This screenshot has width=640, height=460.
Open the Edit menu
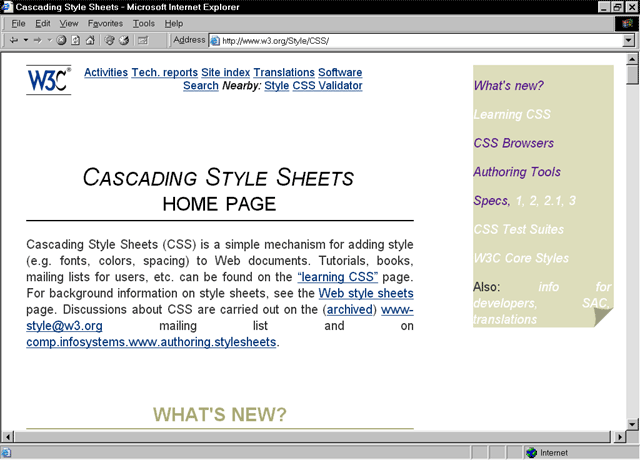tap(43, 24)
